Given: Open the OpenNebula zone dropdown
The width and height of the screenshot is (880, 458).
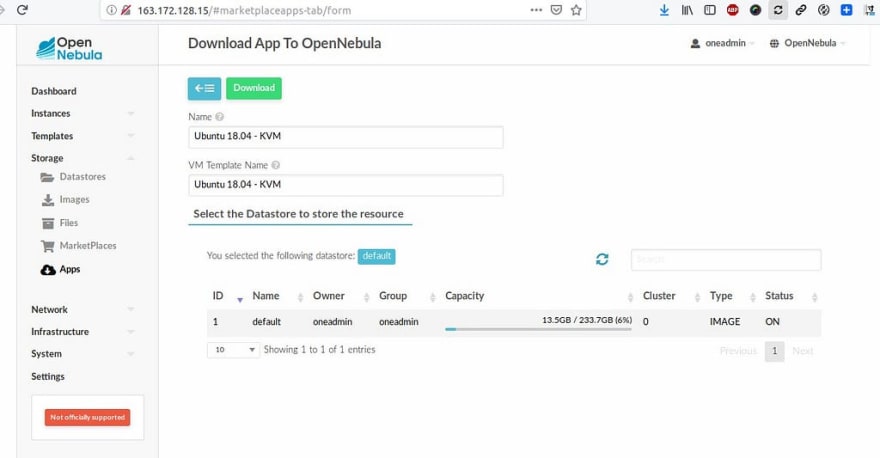Looking at the screenshot, I should point(807,43).
